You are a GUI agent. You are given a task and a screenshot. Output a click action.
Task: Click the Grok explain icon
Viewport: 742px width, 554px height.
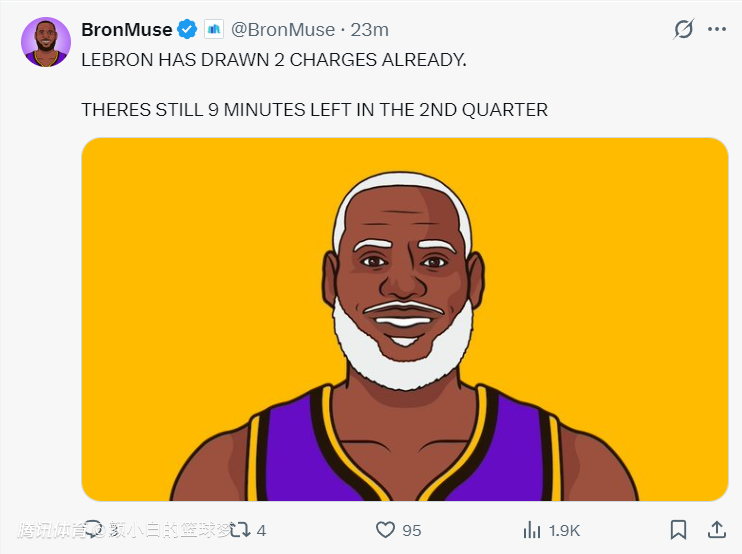(683, 29)
